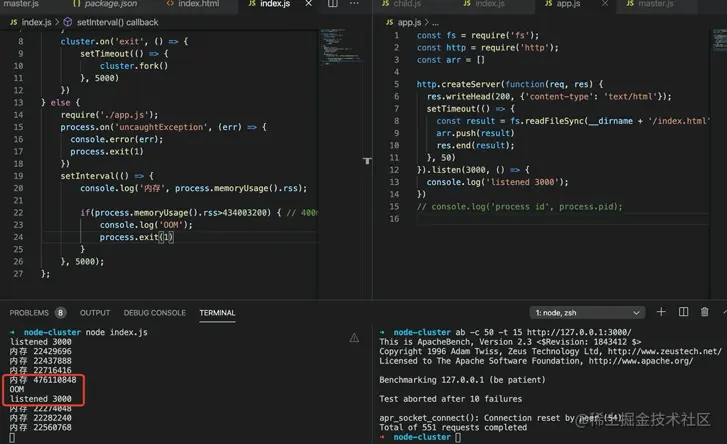Viewport: 727px width, 444px height.
Task: Click 'res.end(result);' in app.js
Action: (475, 146)
